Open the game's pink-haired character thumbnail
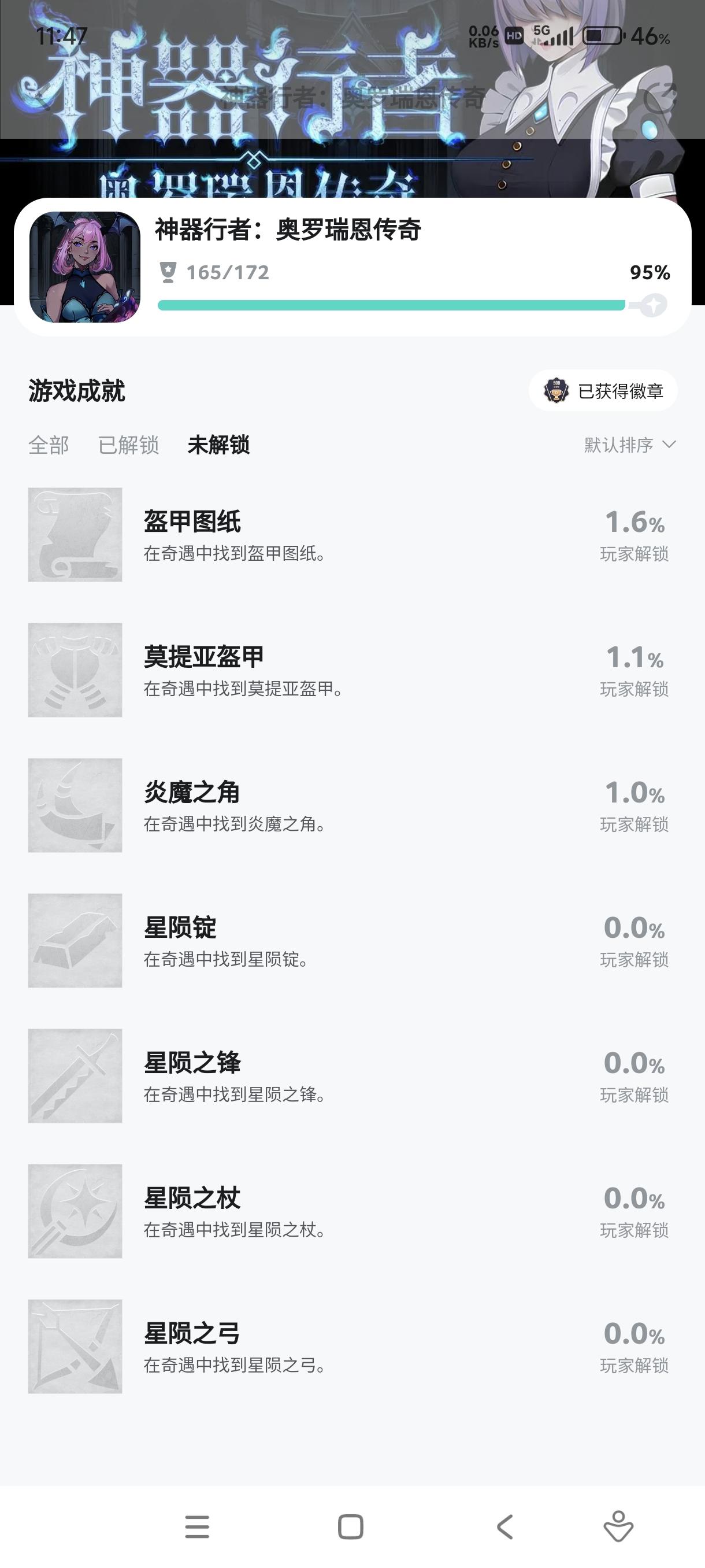 [84, 267]
